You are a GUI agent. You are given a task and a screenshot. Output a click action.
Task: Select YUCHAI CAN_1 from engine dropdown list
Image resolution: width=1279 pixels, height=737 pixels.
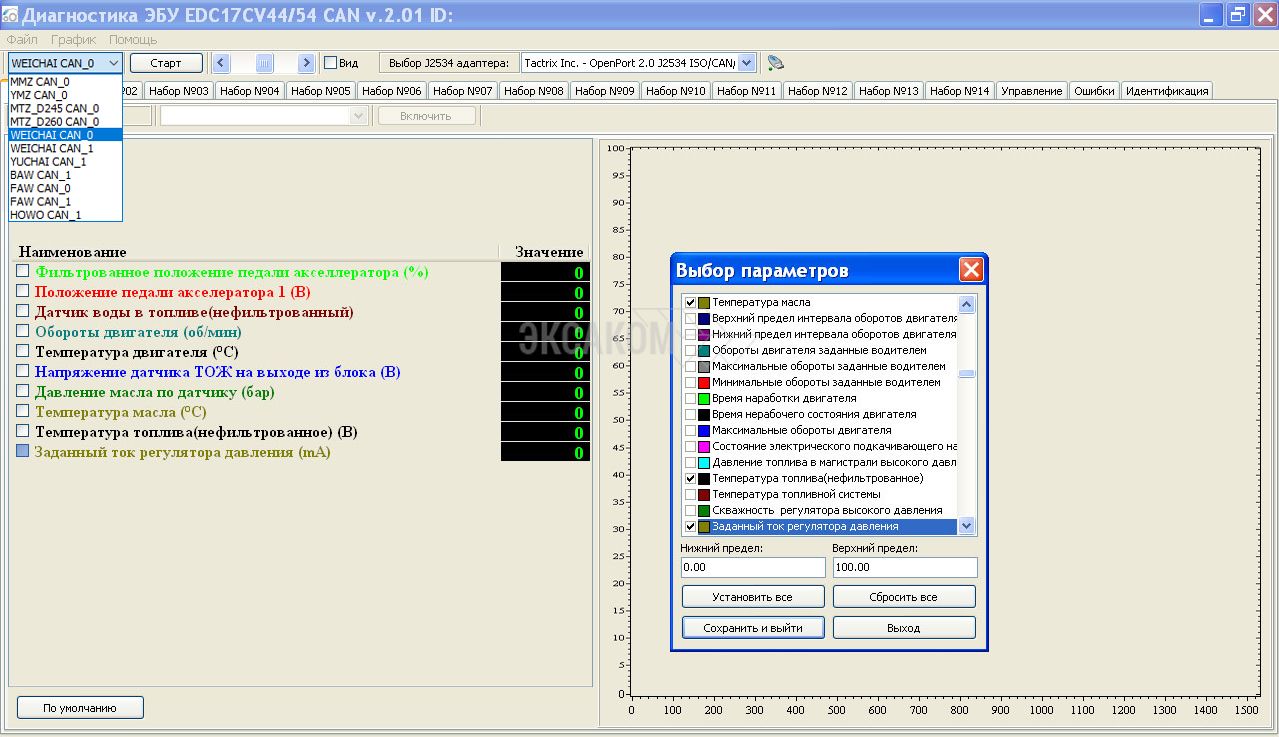(x=48, y=161)
